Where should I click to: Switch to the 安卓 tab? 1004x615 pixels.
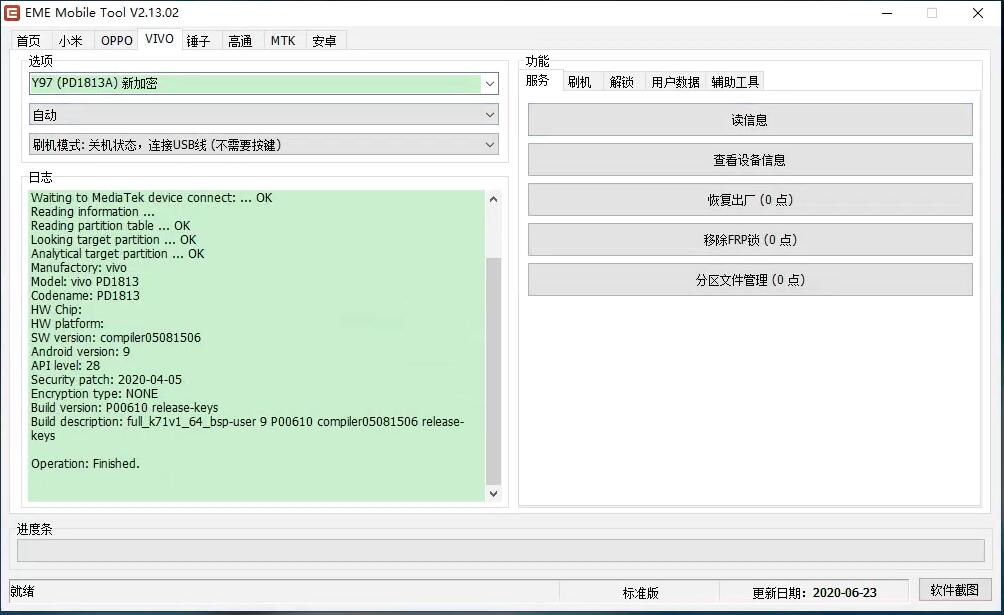(x=325, y=41)
